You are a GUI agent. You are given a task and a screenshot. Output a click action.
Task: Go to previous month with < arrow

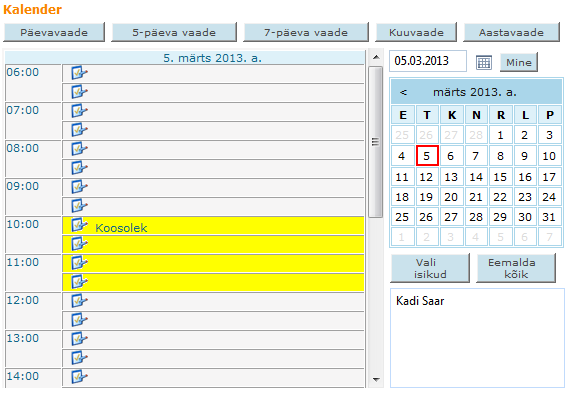click(x=403, y=92)
